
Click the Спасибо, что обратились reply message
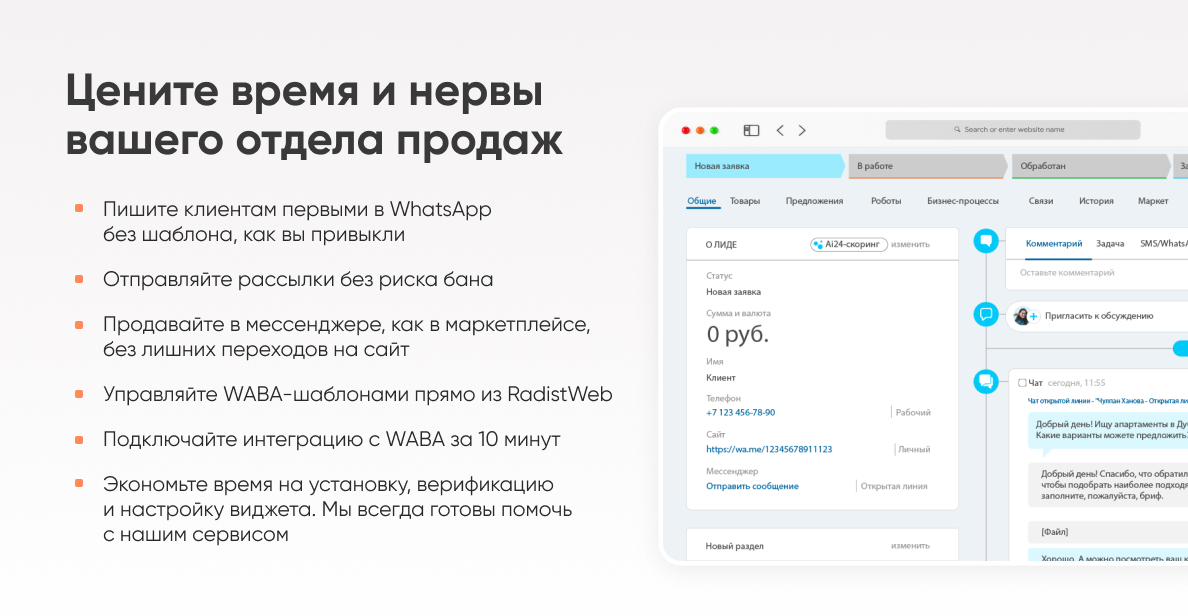(1108, 485)
